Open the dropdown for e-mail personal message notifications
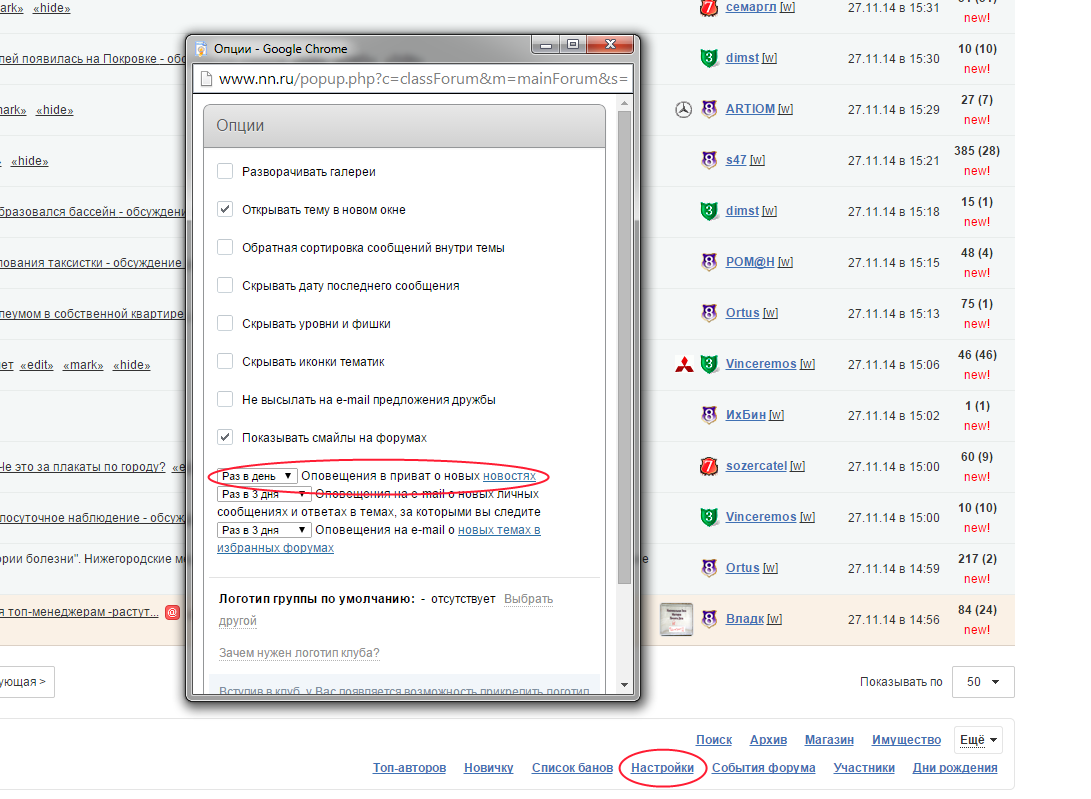Screen dimensions: 1091x799 tap(264, 494)
